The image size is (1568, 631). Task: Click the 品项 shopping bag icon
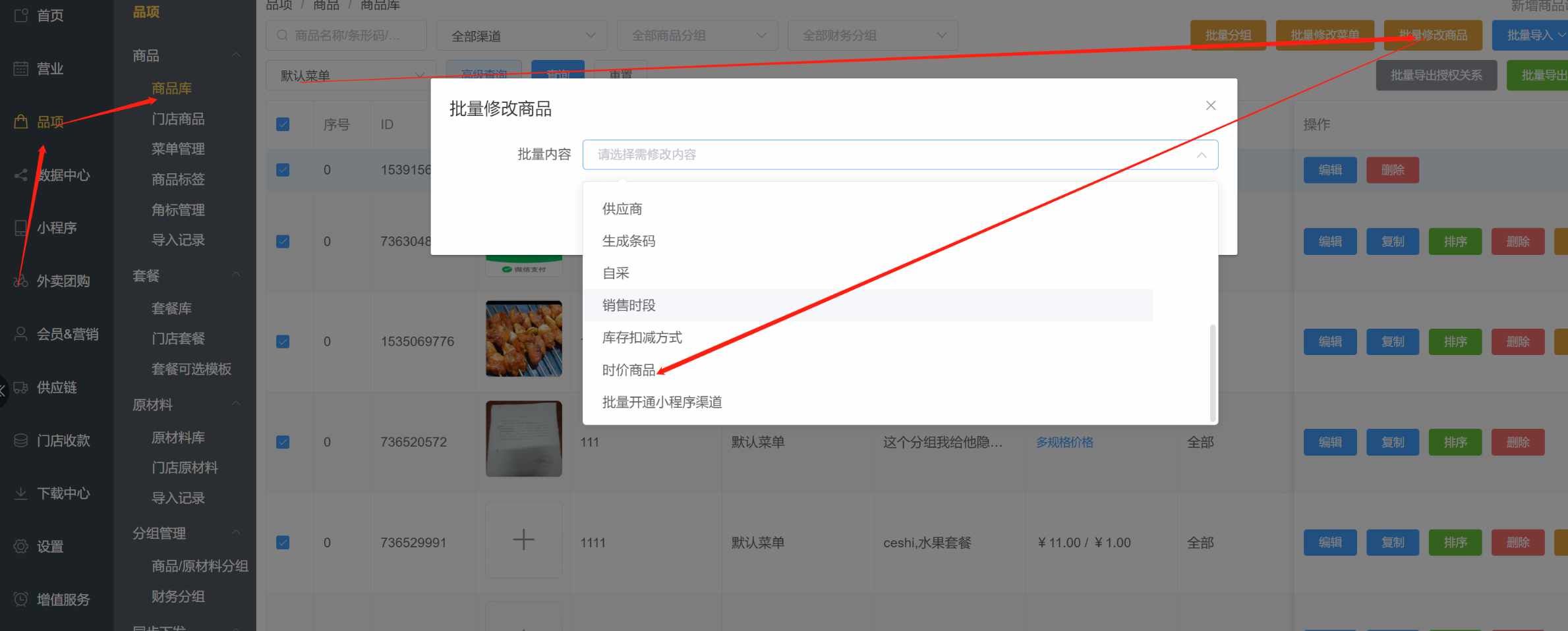pos(21,121)
